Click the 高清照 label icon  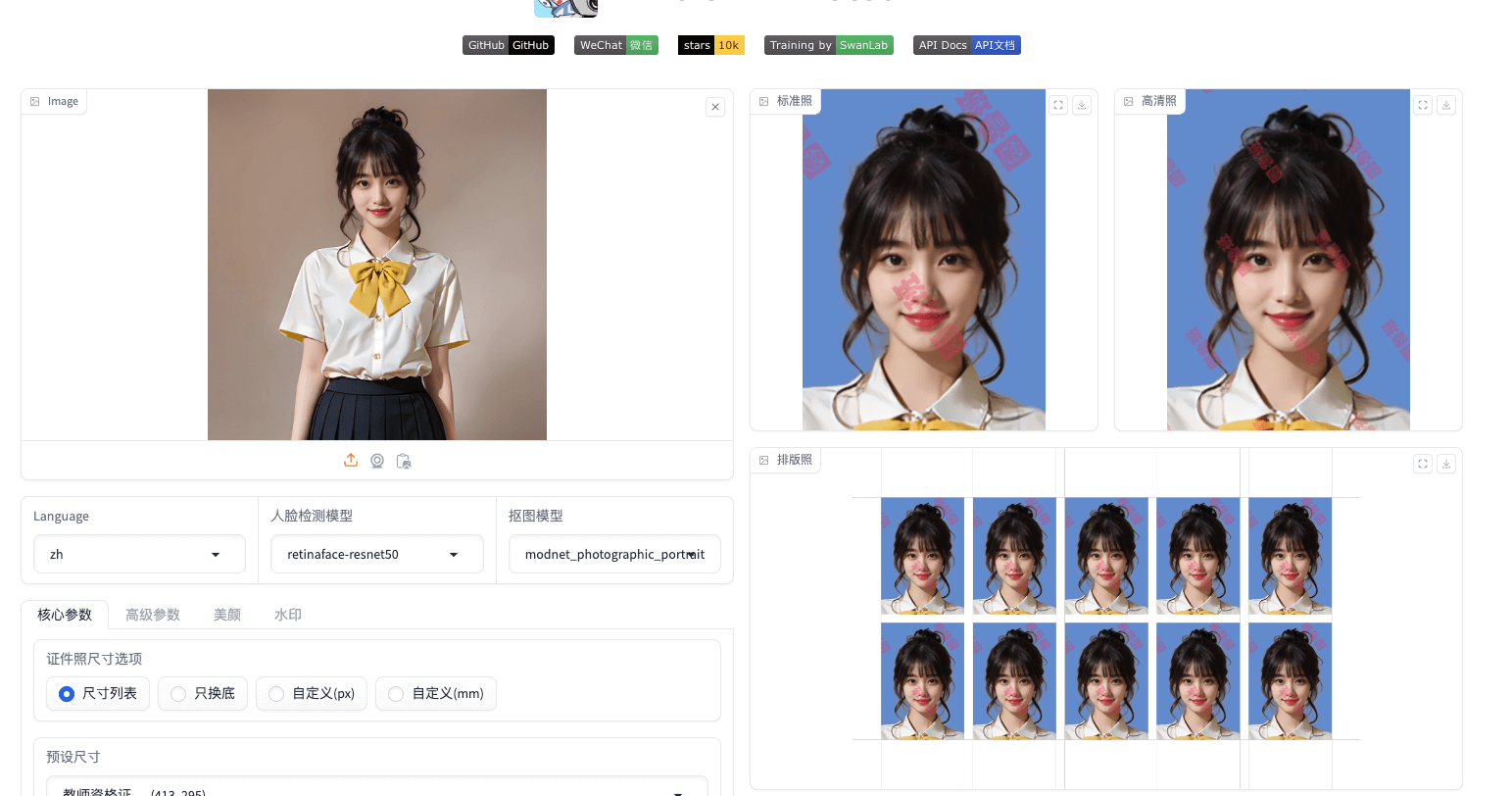tap(1129, 101)
